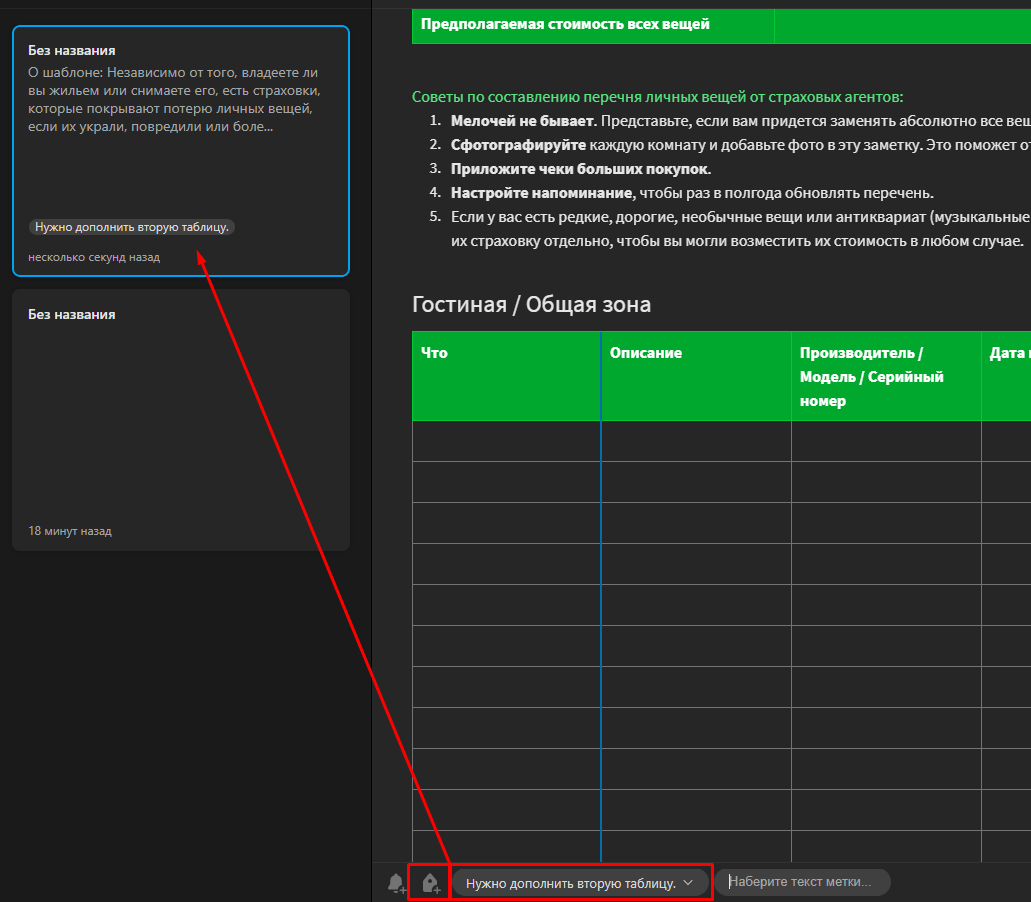The image size is (1031, 902).
Task: Click the green 'Советы по составлению' heading
Action: 657,97
